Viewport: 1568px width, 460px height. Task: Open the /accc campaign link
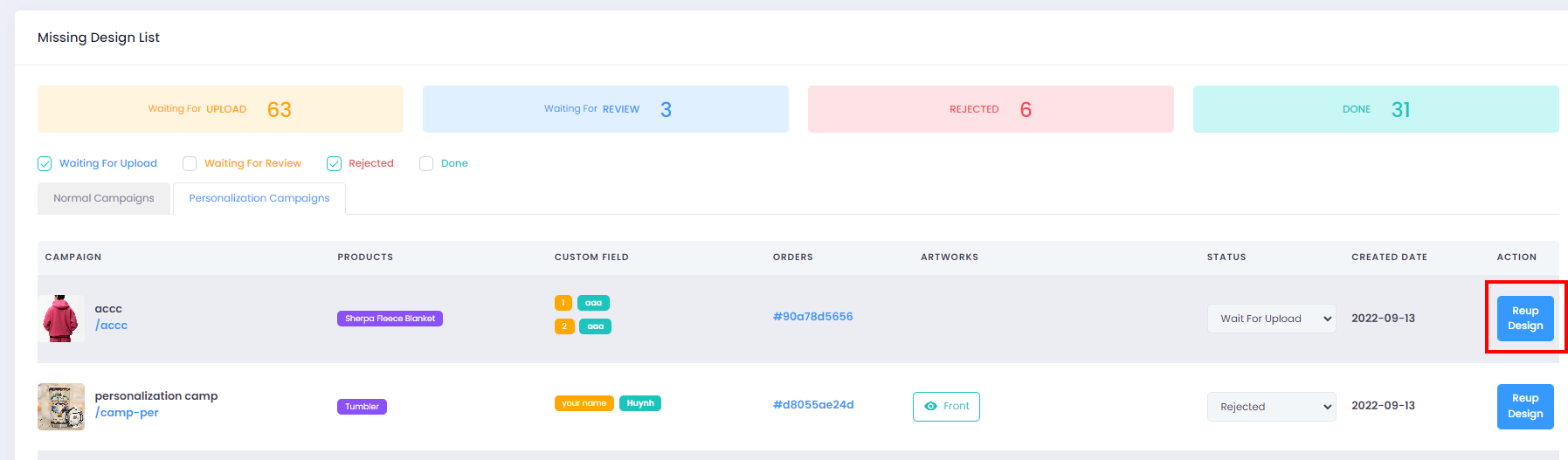click(x=111, y=326)
